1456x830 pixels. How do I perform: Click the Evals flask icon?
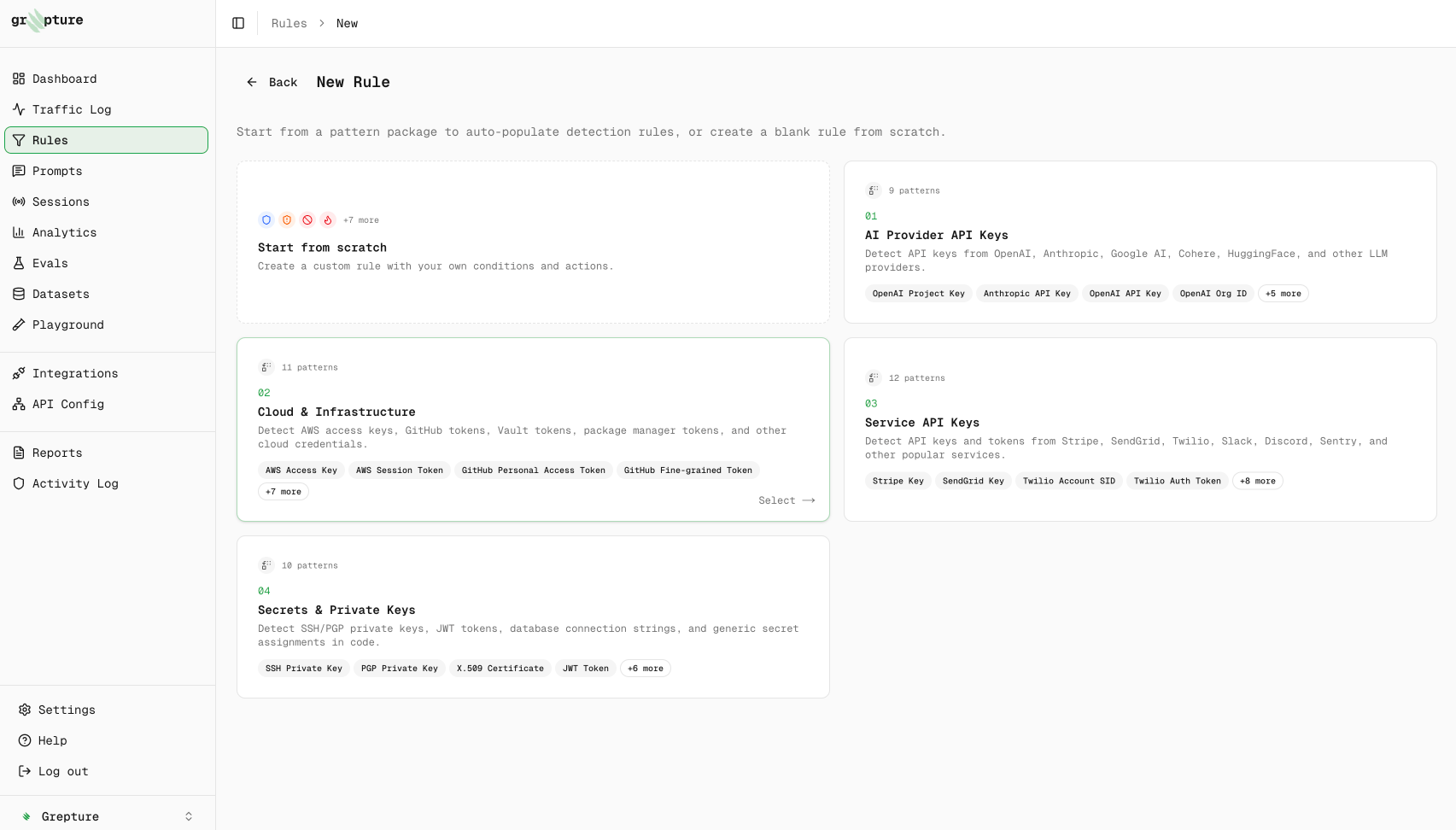tap(19, 263)
